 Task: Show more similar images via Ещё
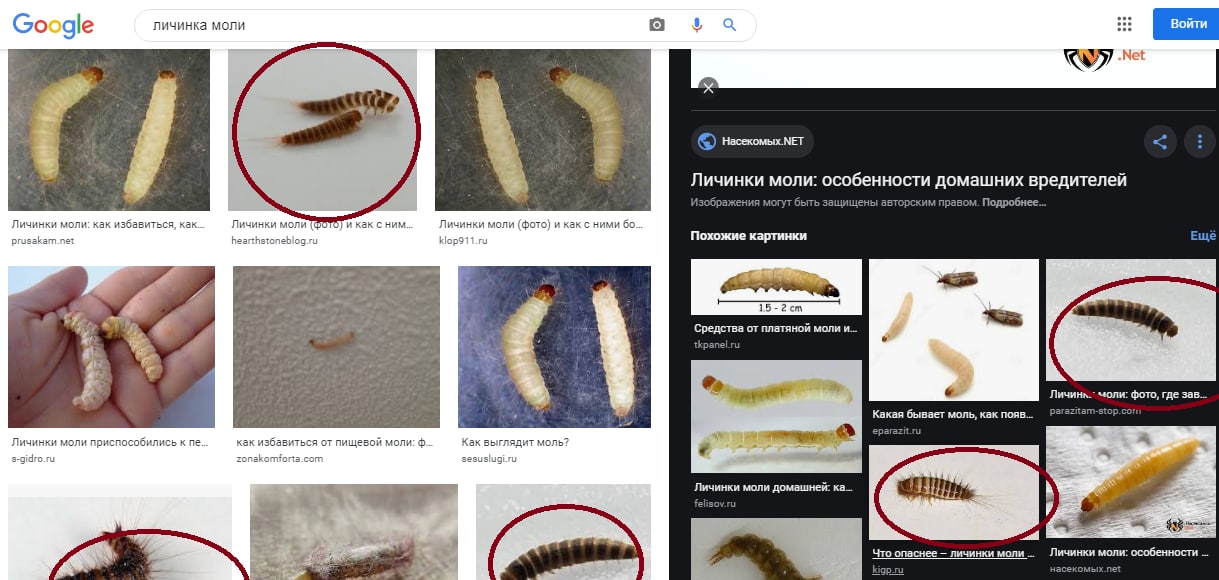tap(1203, 236)
